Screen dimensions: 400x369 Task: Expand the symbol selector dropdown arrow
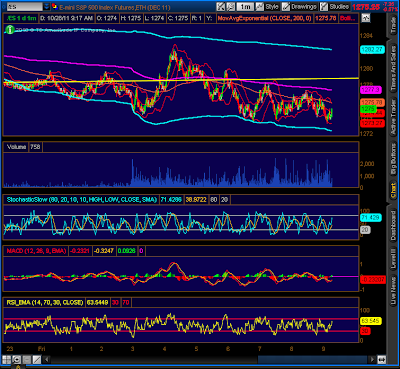[47, 6]
